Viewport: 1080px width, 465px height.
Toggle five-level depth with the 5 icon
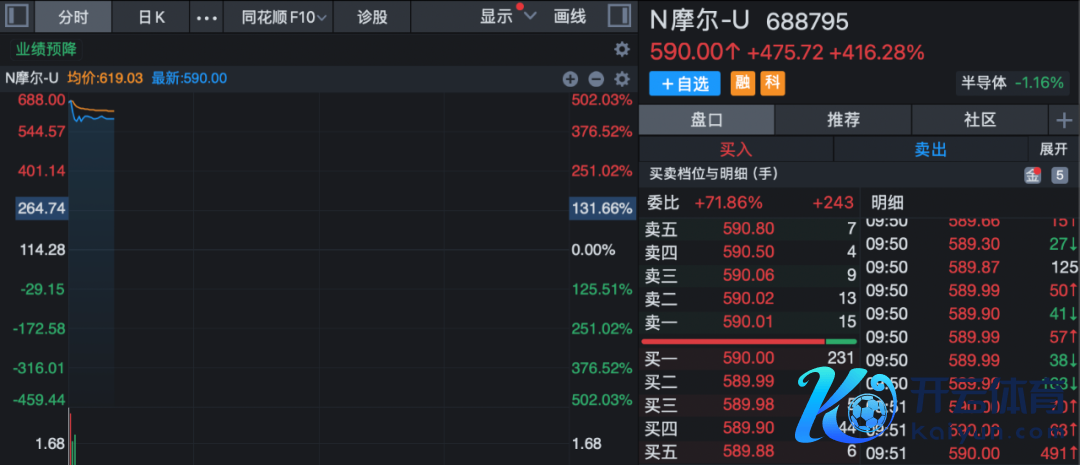click(1060, 175)
